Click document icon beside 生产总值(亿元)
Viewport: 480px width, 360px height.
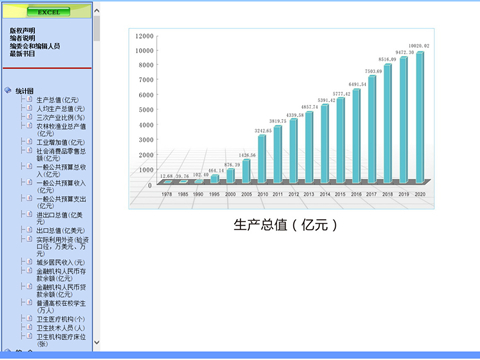pos(29,99)
